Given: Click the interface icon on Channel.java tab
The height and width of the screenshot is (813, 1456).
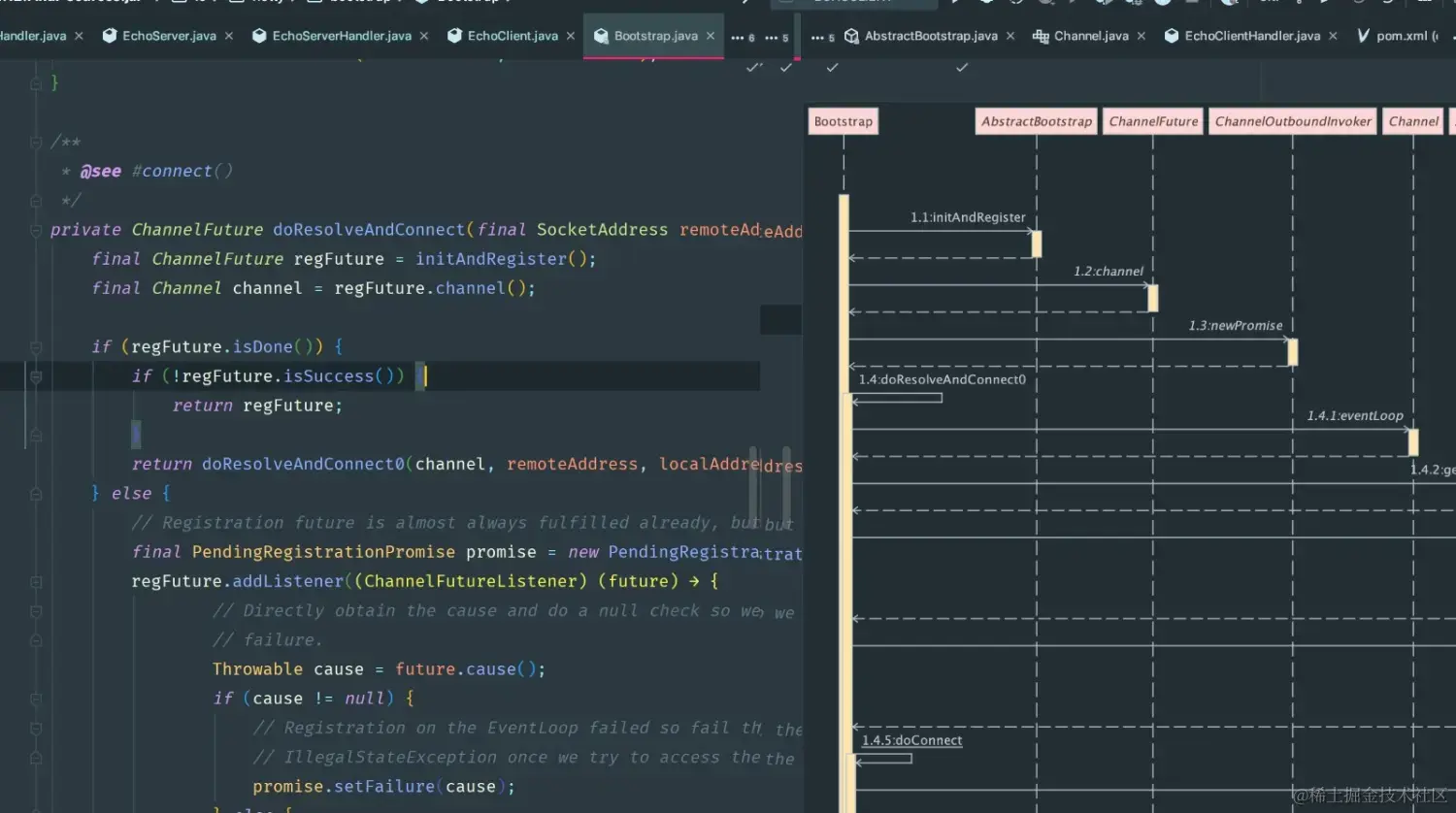Looking at the screenshot, I should click(x=1041, y=36).
